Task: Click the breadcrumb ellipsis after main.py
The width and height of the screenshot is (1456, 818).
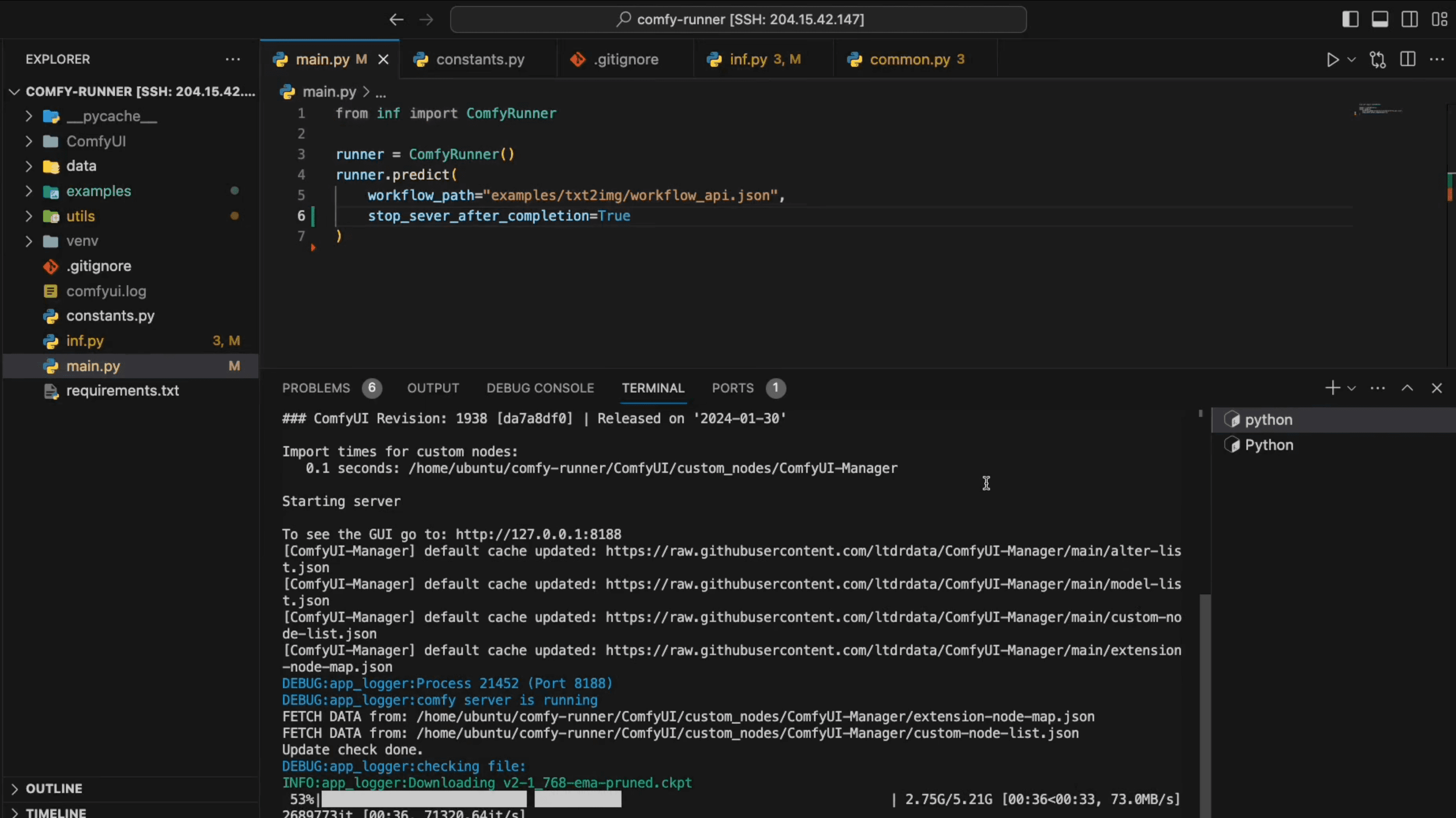Action: pyautogui.click(x=381, y=92)
